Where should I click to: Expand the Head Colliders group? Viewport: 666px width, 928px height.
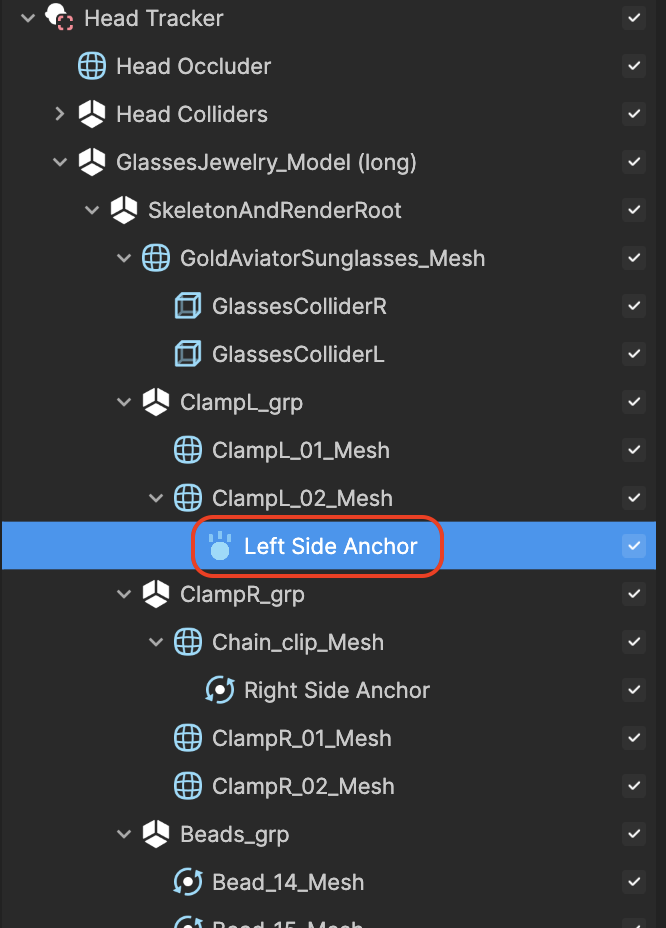coord(59,114)
